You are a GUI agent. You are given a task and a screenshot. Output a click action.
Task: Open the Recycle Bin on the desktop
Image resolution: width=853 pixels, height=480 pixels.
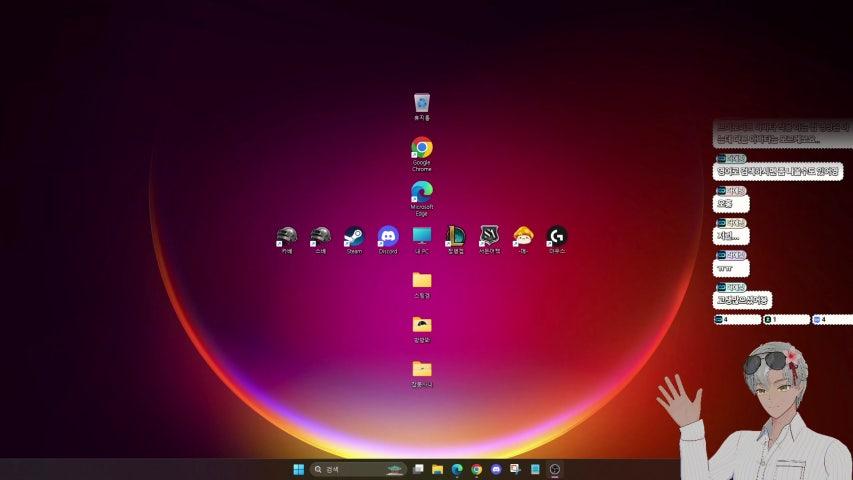pyautogui.click(x=422, y=103)
